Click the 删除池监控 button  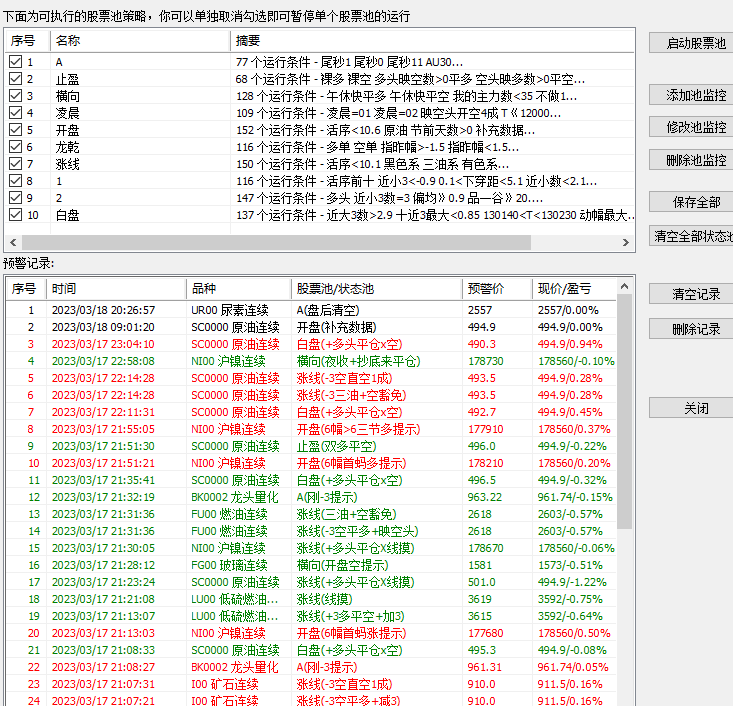click(692, 160)
